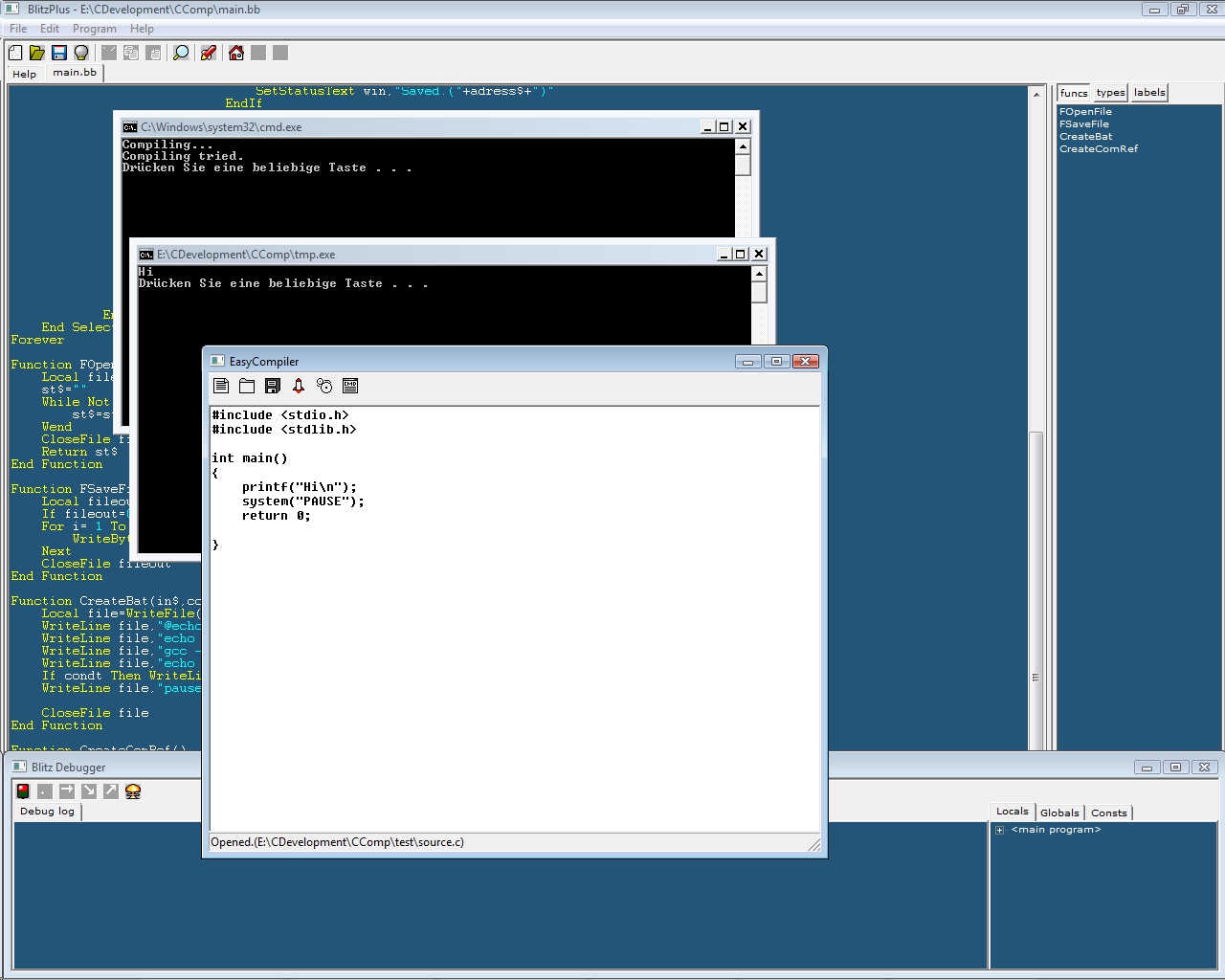This screenshot has height=980, width=1225.
Task: Open the Edit menu
Action: [x=50, y=29]
